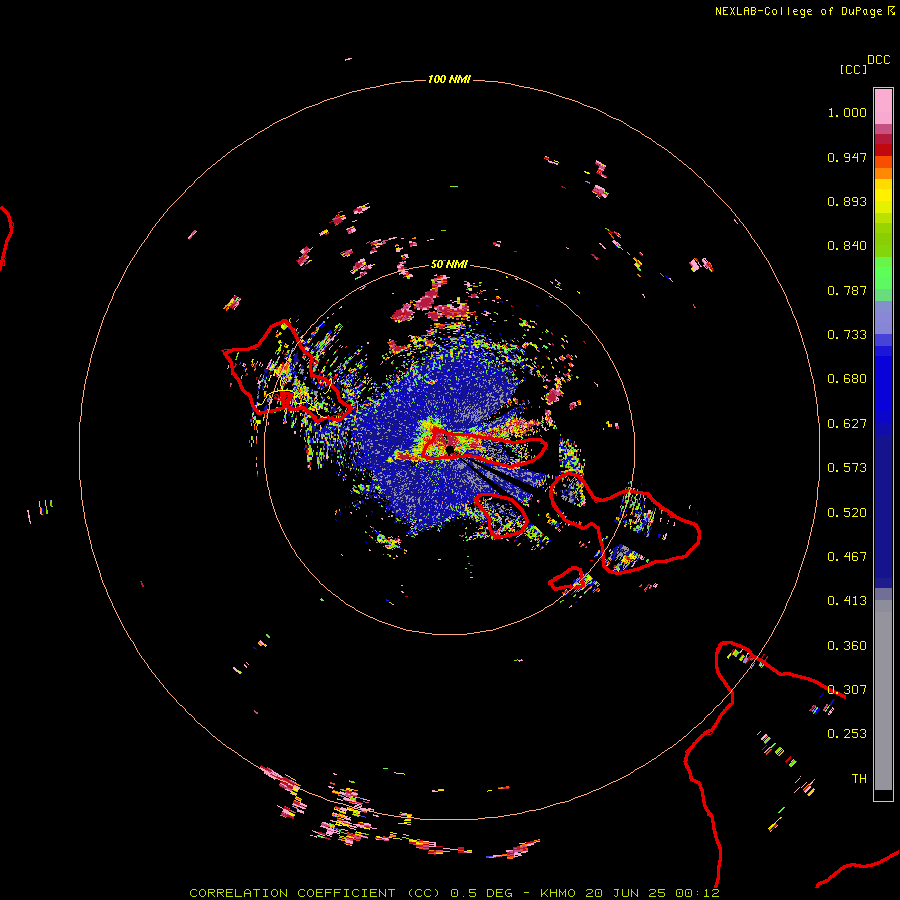This screenshot has width=900, height=900.
Task: Select the 0.467 scale value
Action: tap(847, 557)
